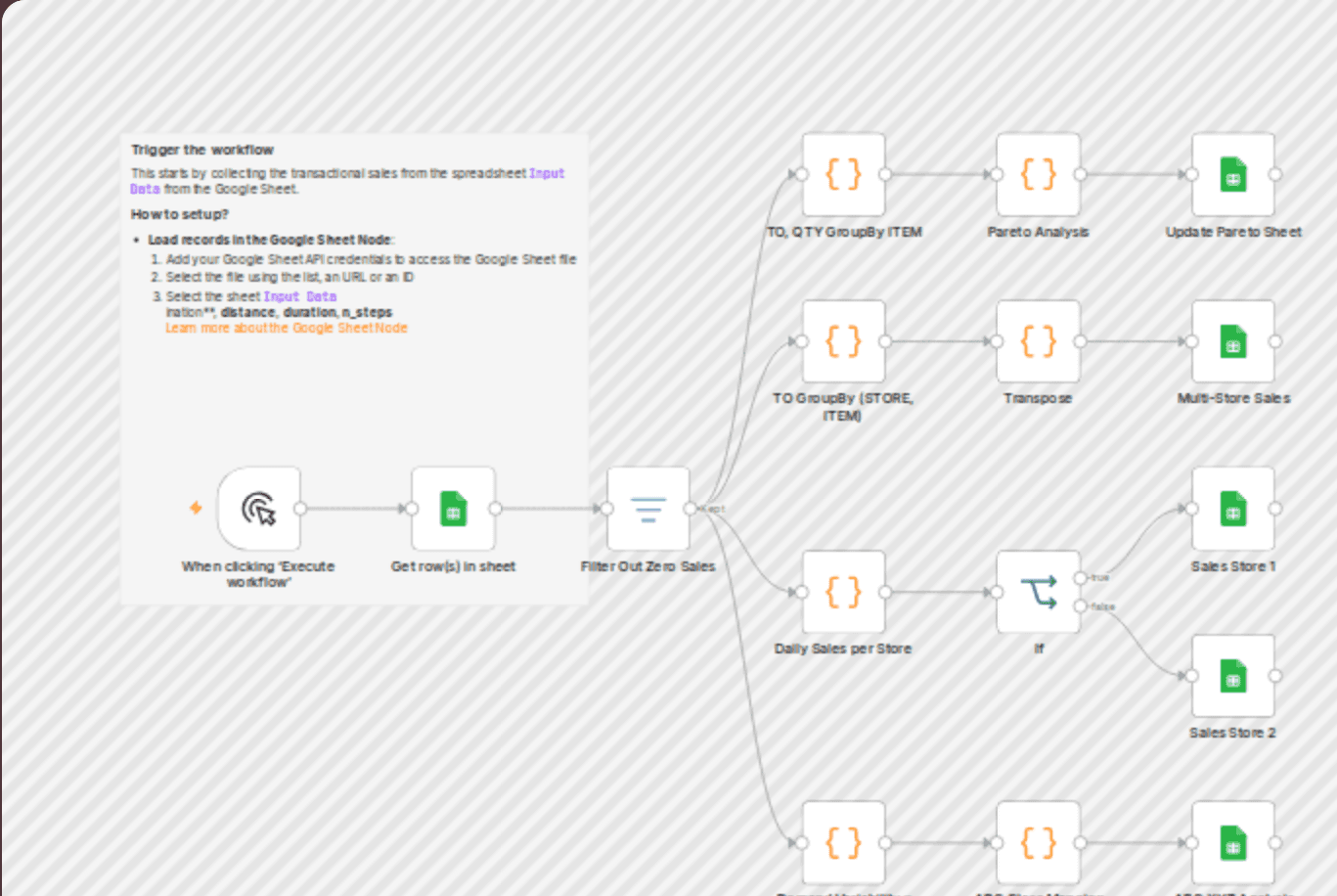Click the 'Pareto Analysis' node label
1337x896 pixels.
pos(1038,232)
